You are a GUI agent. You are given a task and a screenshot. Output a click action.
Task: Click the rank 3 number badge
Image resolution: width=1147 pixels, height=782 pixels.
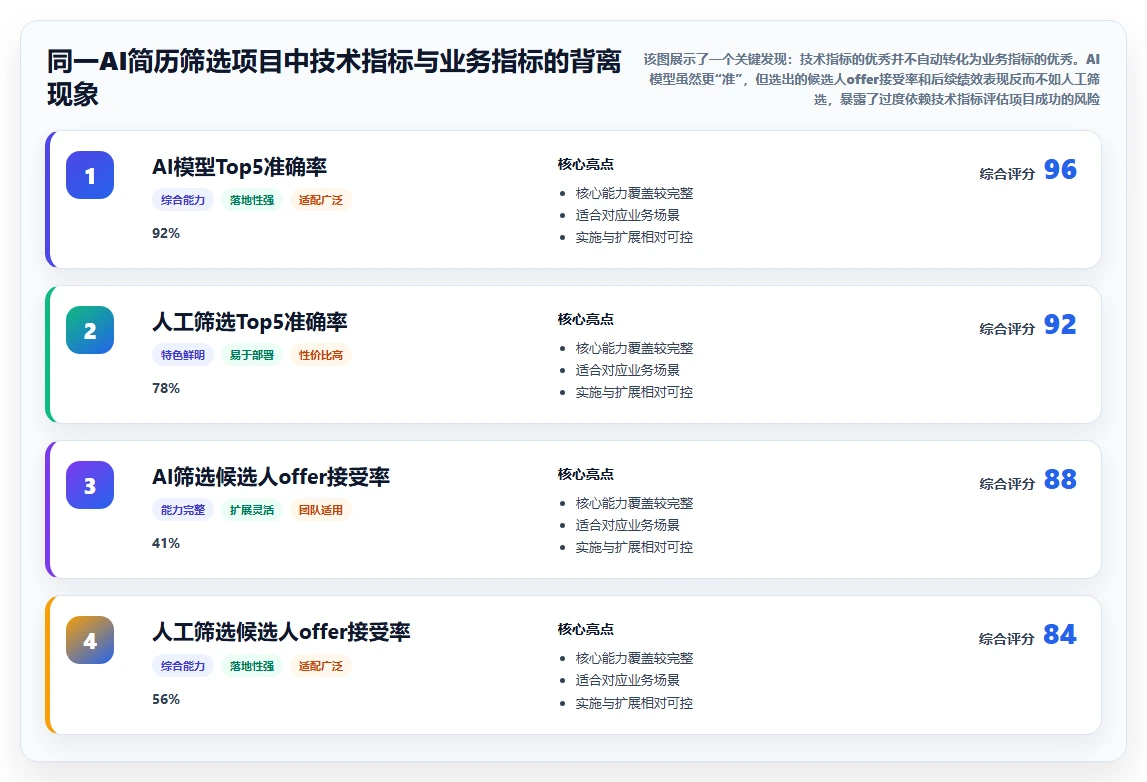pos(90,486)
